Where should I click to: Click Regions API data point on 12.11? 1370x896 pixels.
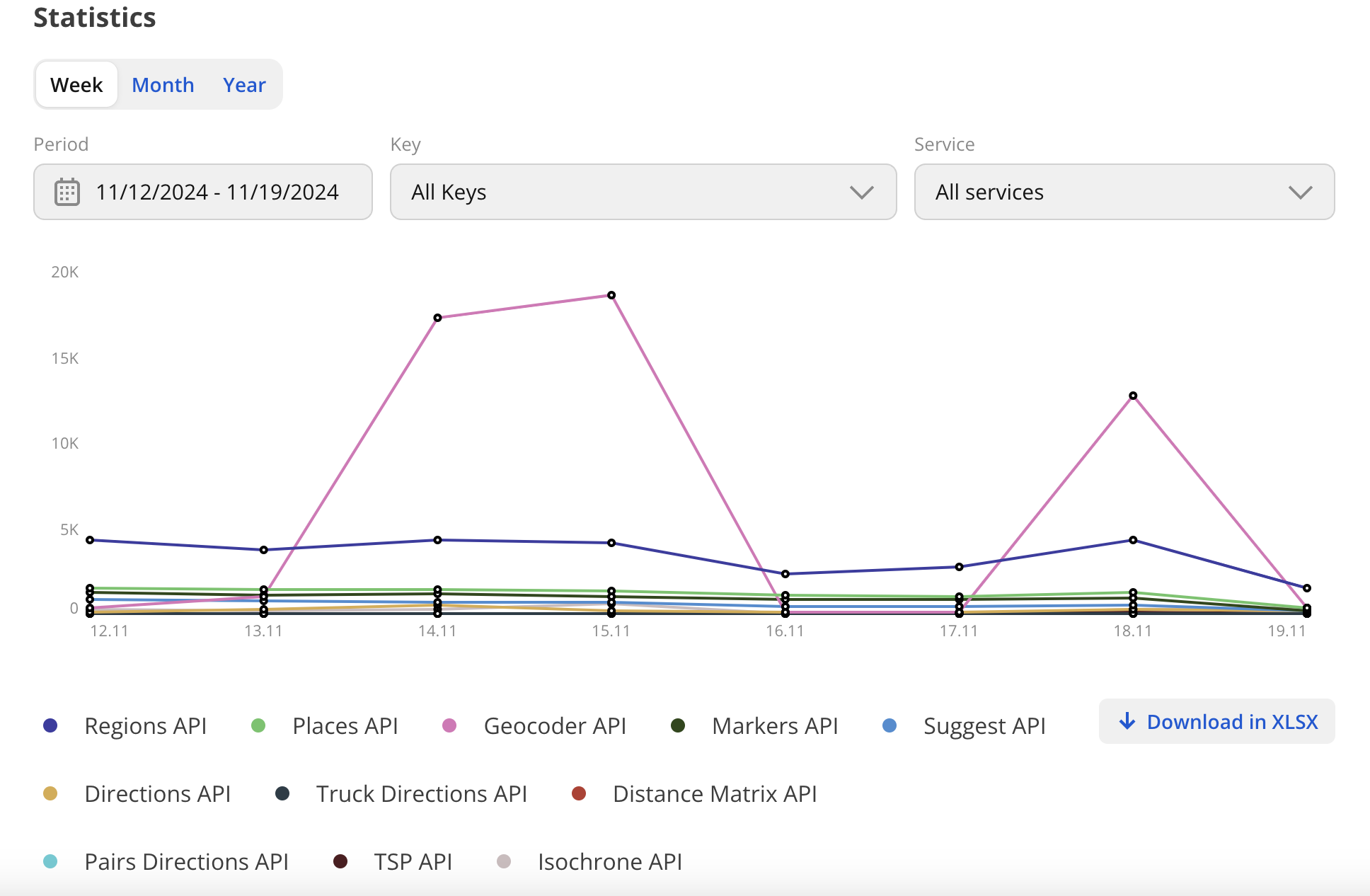click(x=90, y=540)
